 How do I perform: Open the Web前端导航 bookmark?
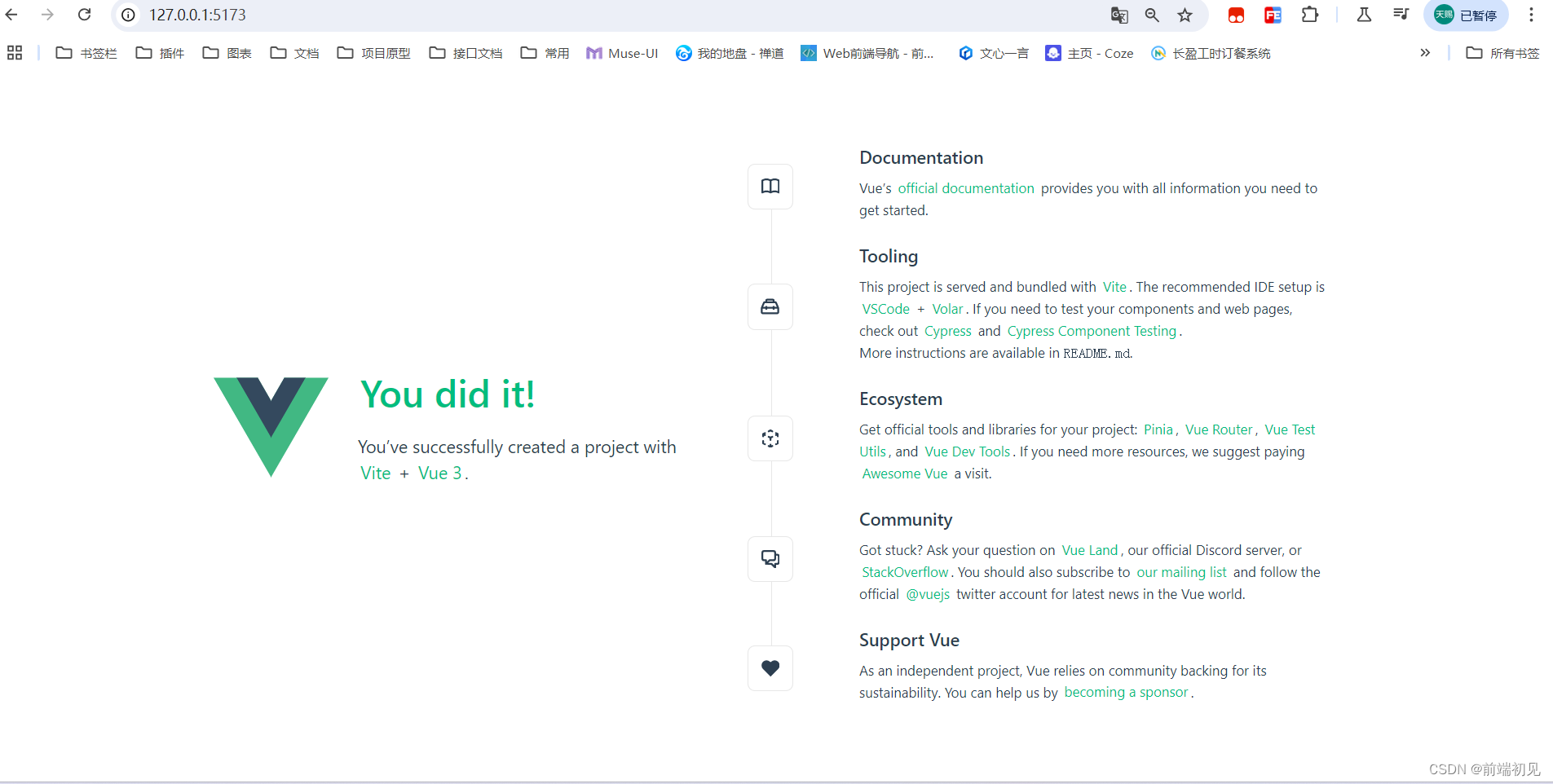867,53
